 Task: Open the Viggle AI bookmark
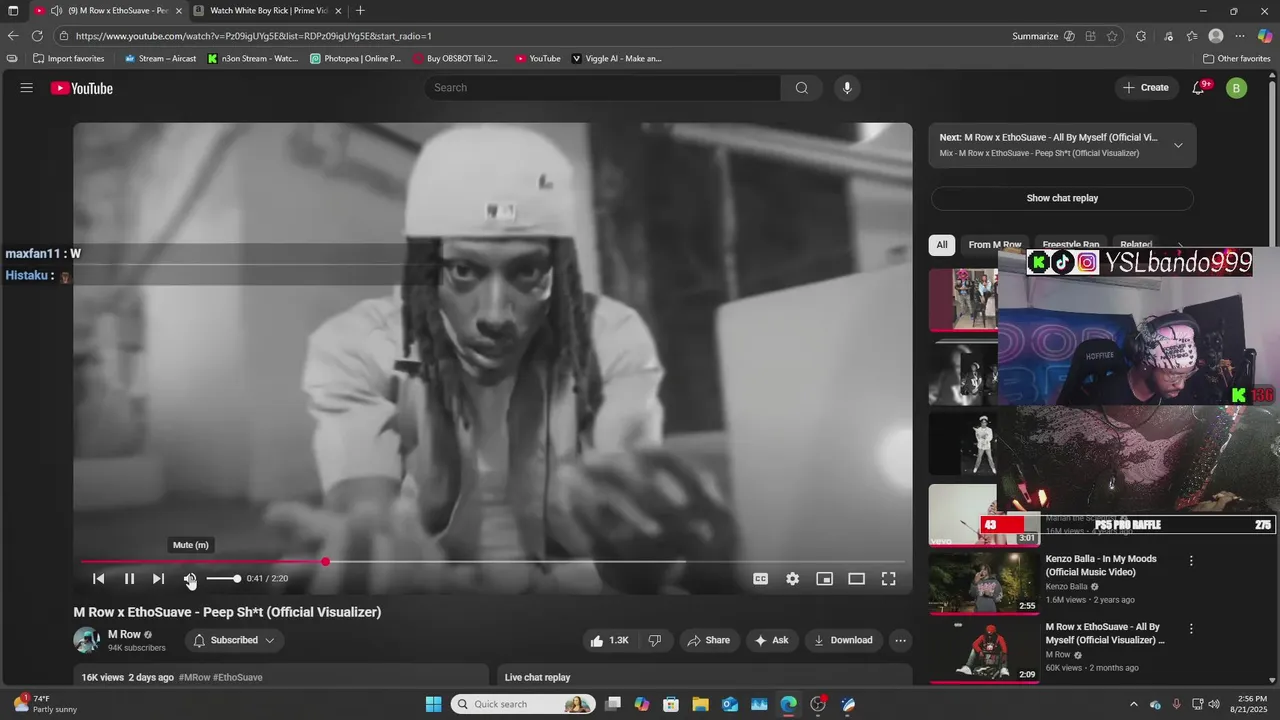point(617,58)
